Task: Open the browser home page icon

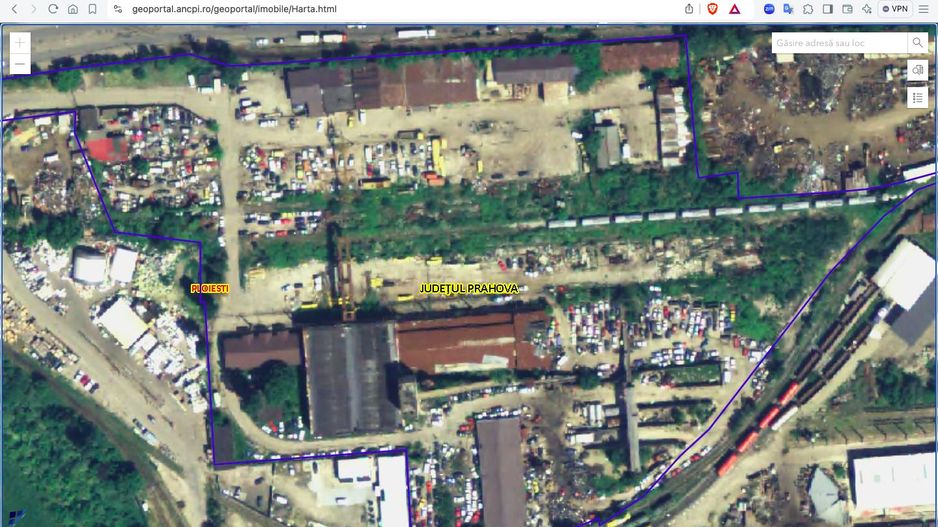Action: coord(73,9)
